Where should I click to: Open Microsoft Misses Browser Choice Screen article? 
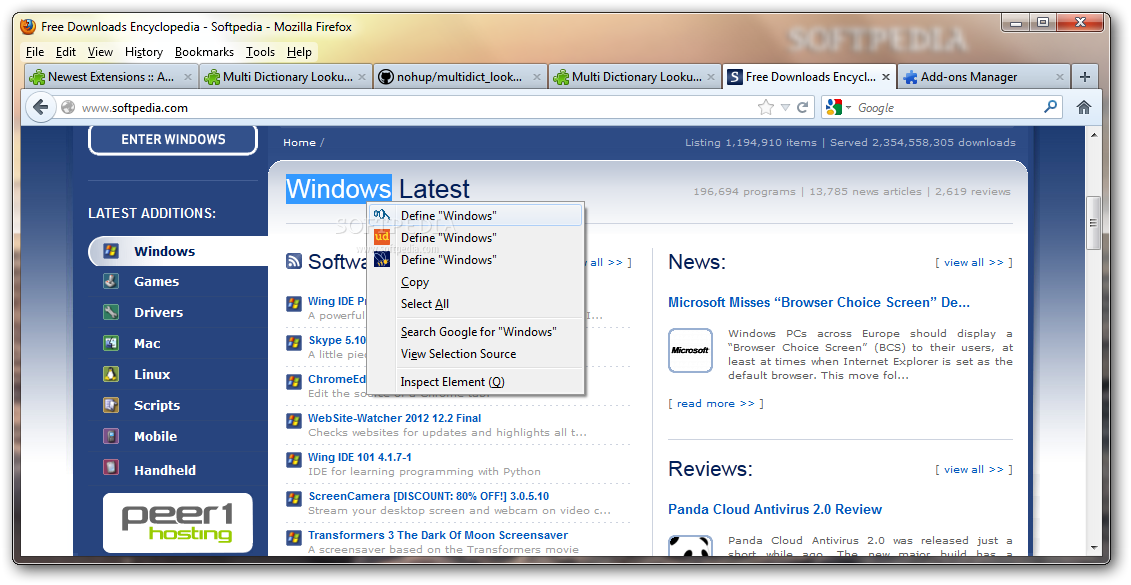point(819,302)
